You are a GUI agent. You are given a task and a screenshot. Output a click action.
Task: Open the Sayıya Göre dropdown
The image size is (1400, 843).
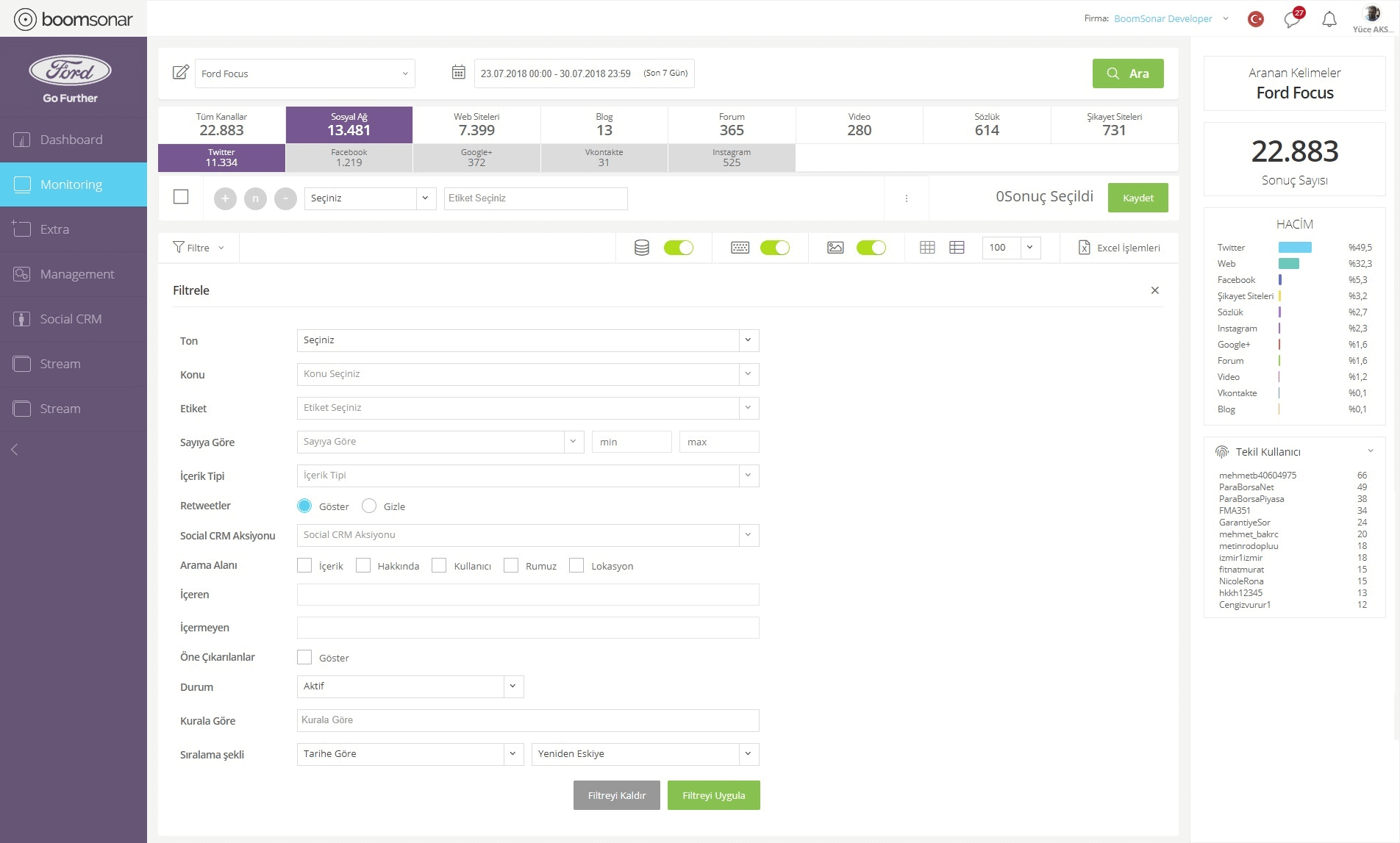click(x=440, y=442)
